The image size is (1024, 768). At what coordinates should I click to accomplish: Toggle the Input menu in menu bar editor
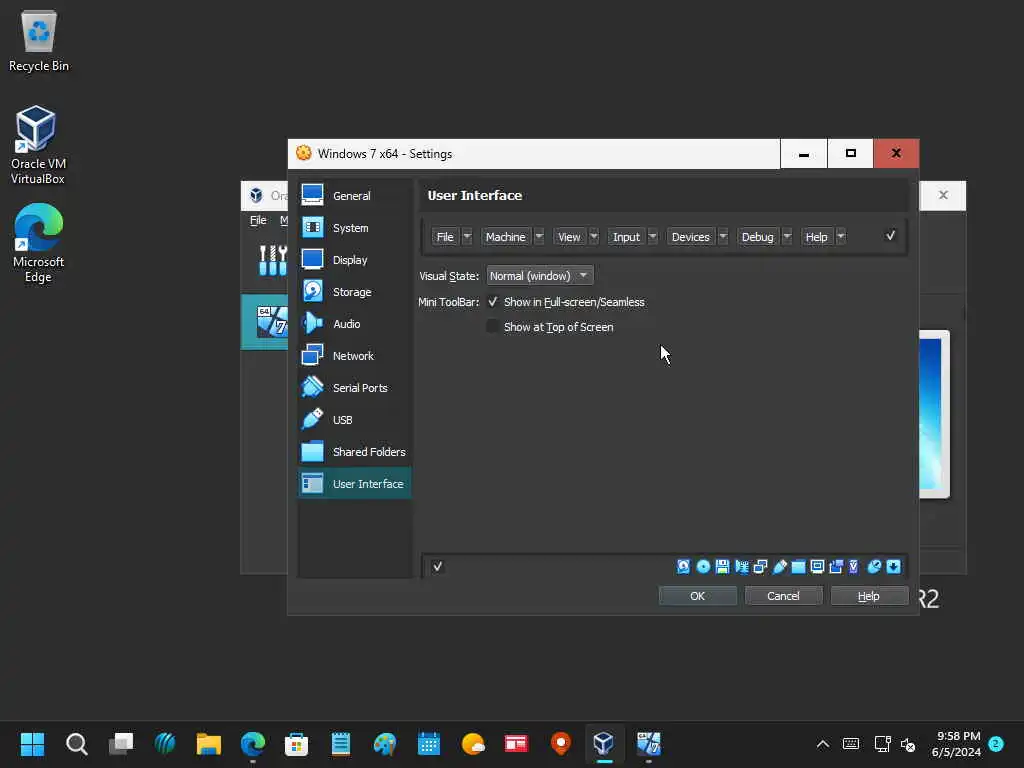[x=626, y=236]
